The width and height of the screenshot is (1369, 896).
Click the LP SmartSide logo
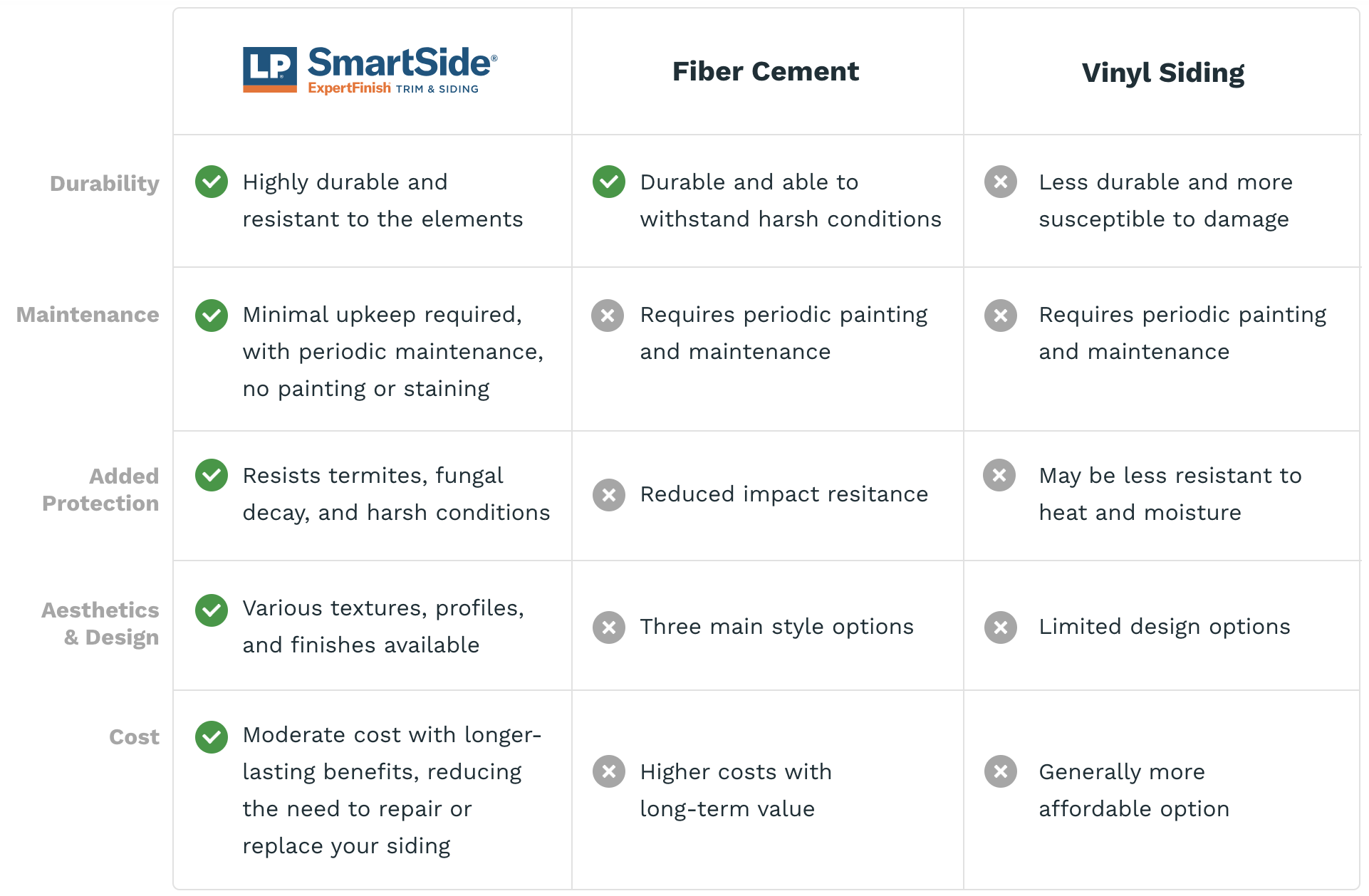tap(370, 71)
